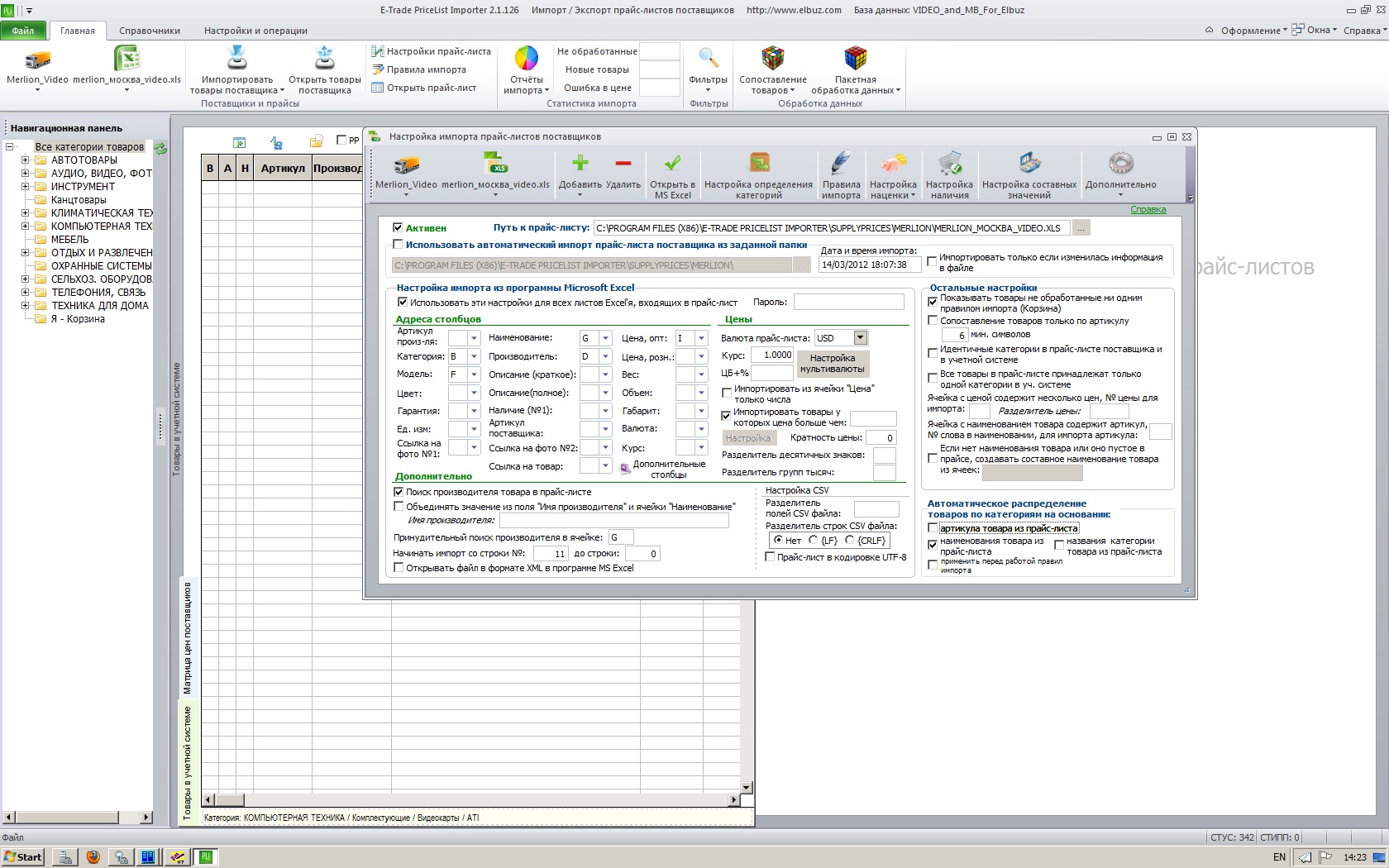Toggle Сопоставление товаров только по артикулу
This screenshot has width=1389, height=868.
(x=933, y=321)
